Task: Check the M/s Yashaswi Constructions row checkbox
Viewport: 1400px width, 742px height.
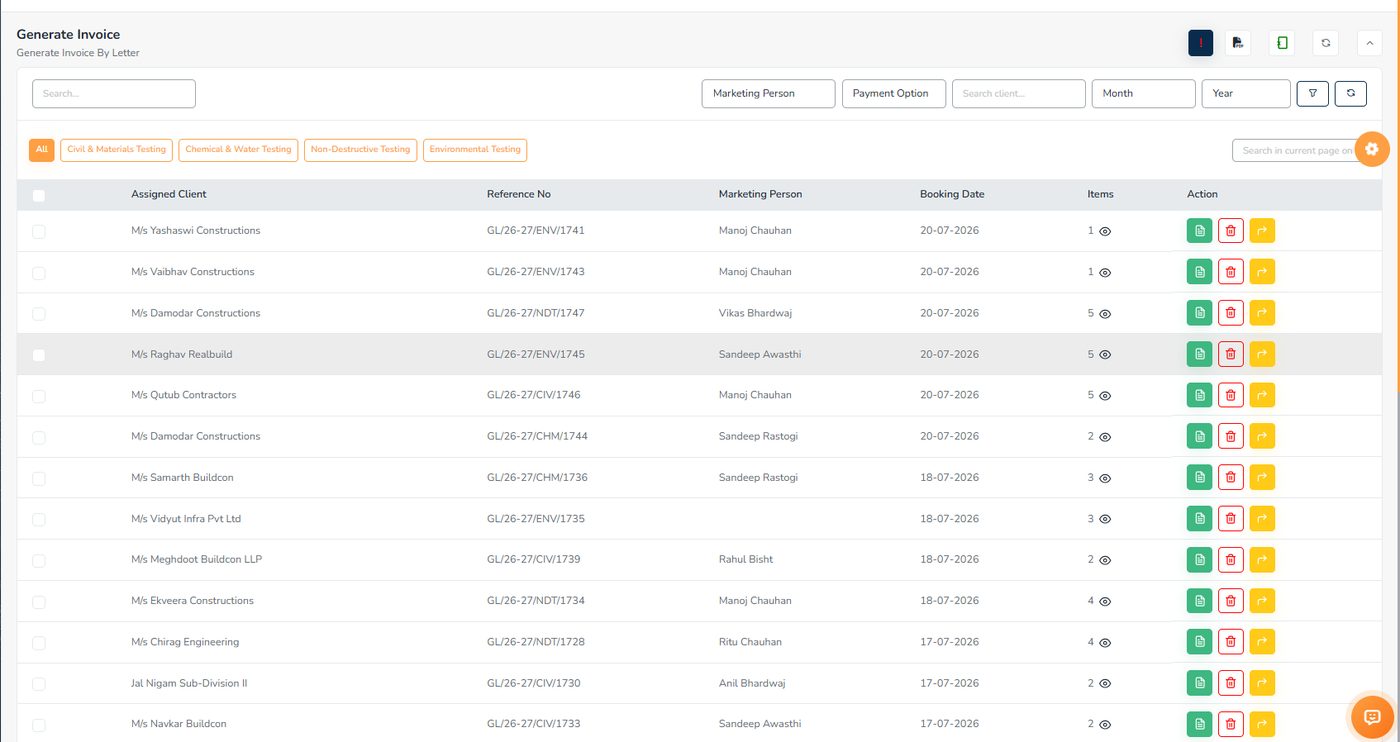Action: coord(39,231)
